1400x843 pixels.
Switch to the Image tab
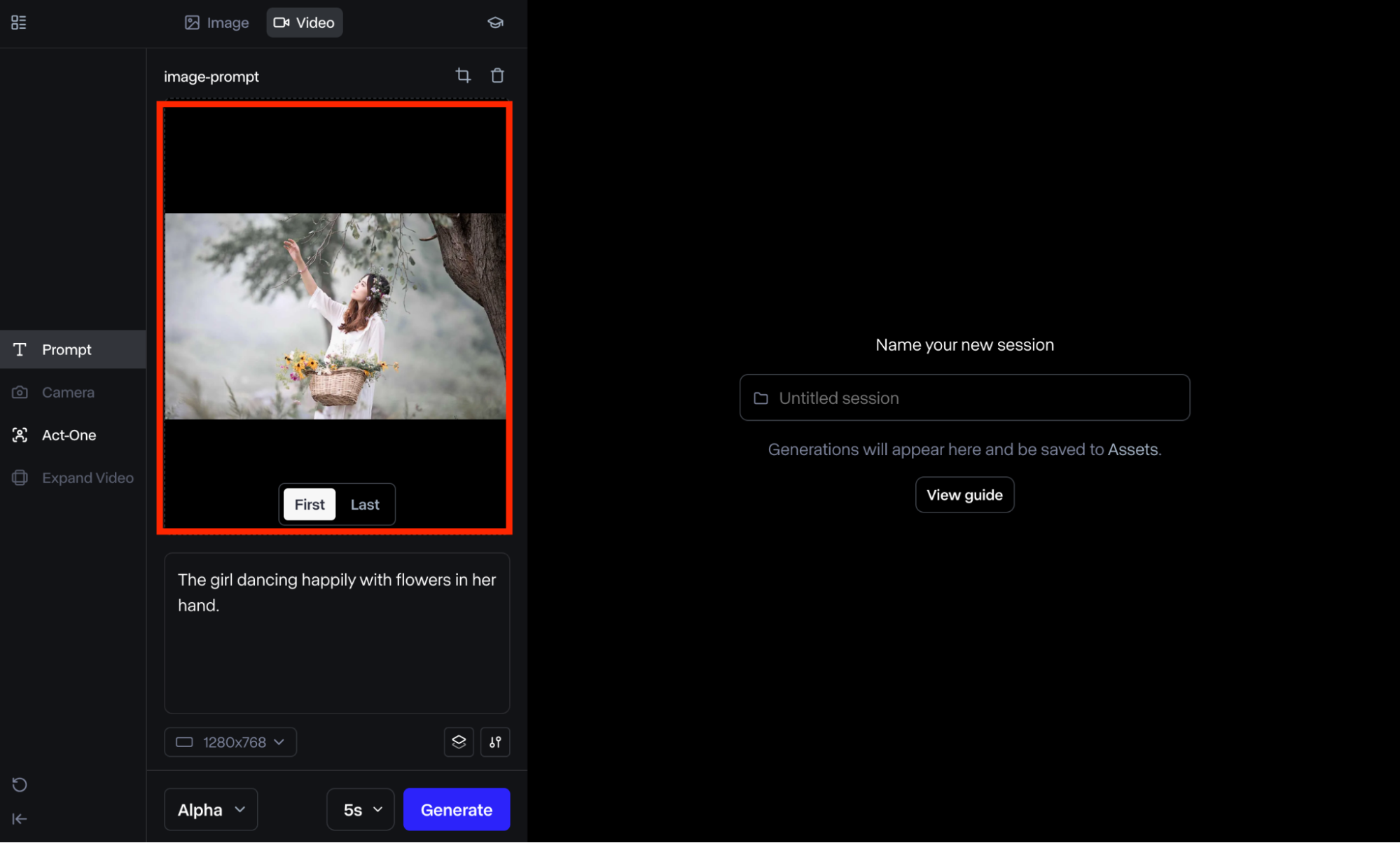[x=216, y=22]
